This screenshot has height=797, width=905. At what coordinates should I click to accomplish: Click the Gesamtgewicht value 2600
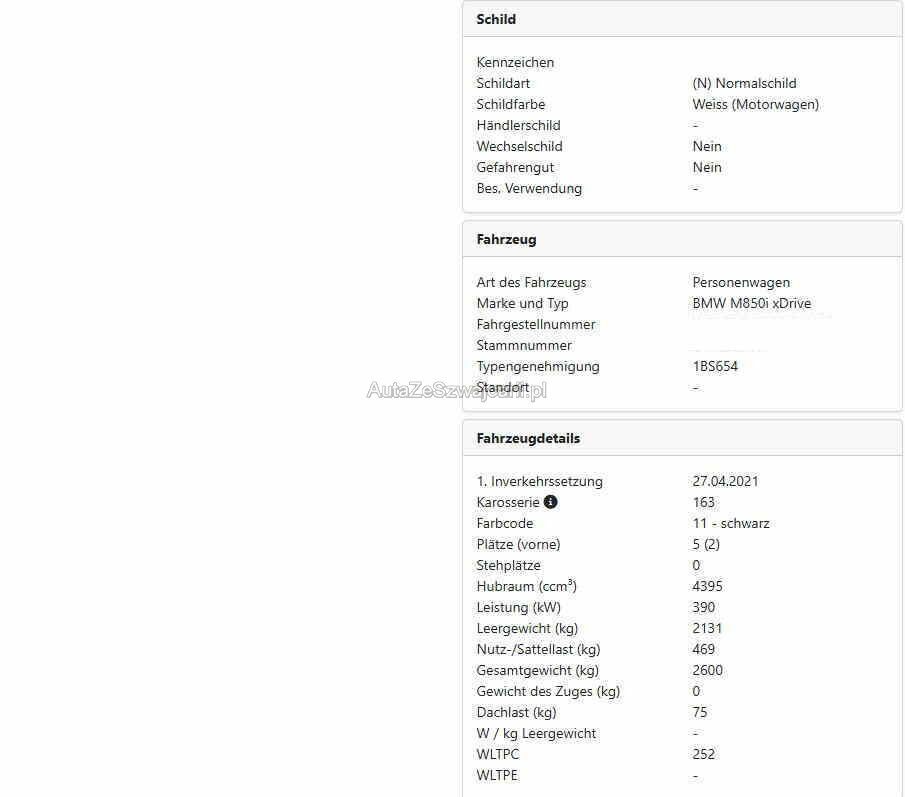707,670
